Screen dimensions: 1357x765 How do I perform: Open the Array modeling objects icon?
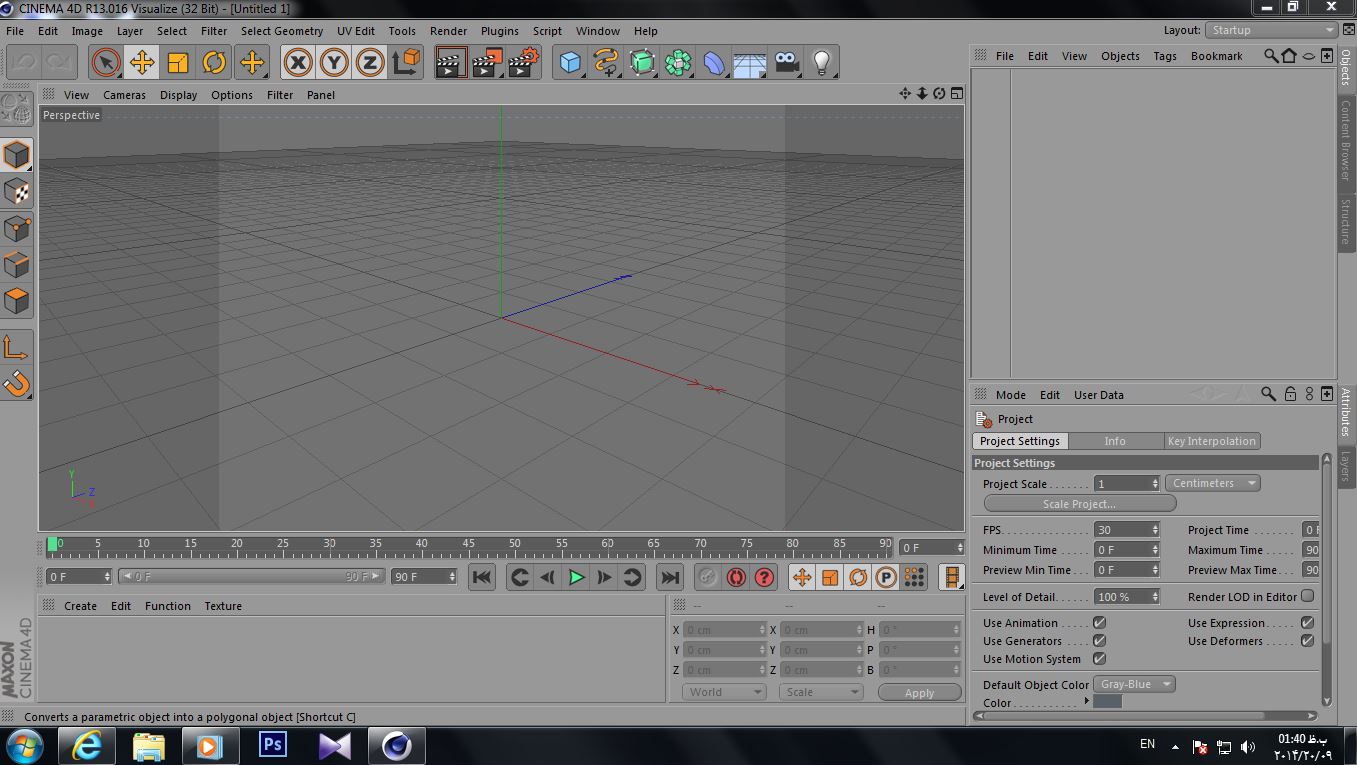coord(678,63)
